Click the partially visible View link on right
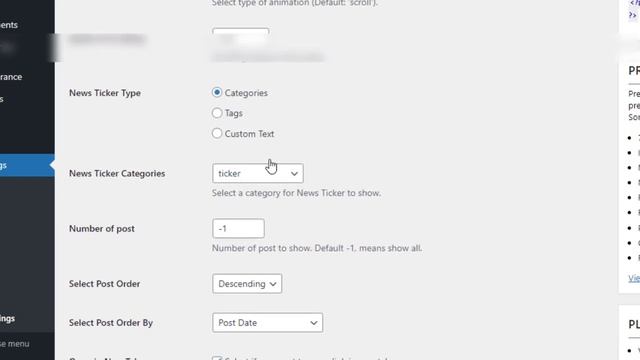 (x=634, y=278)
